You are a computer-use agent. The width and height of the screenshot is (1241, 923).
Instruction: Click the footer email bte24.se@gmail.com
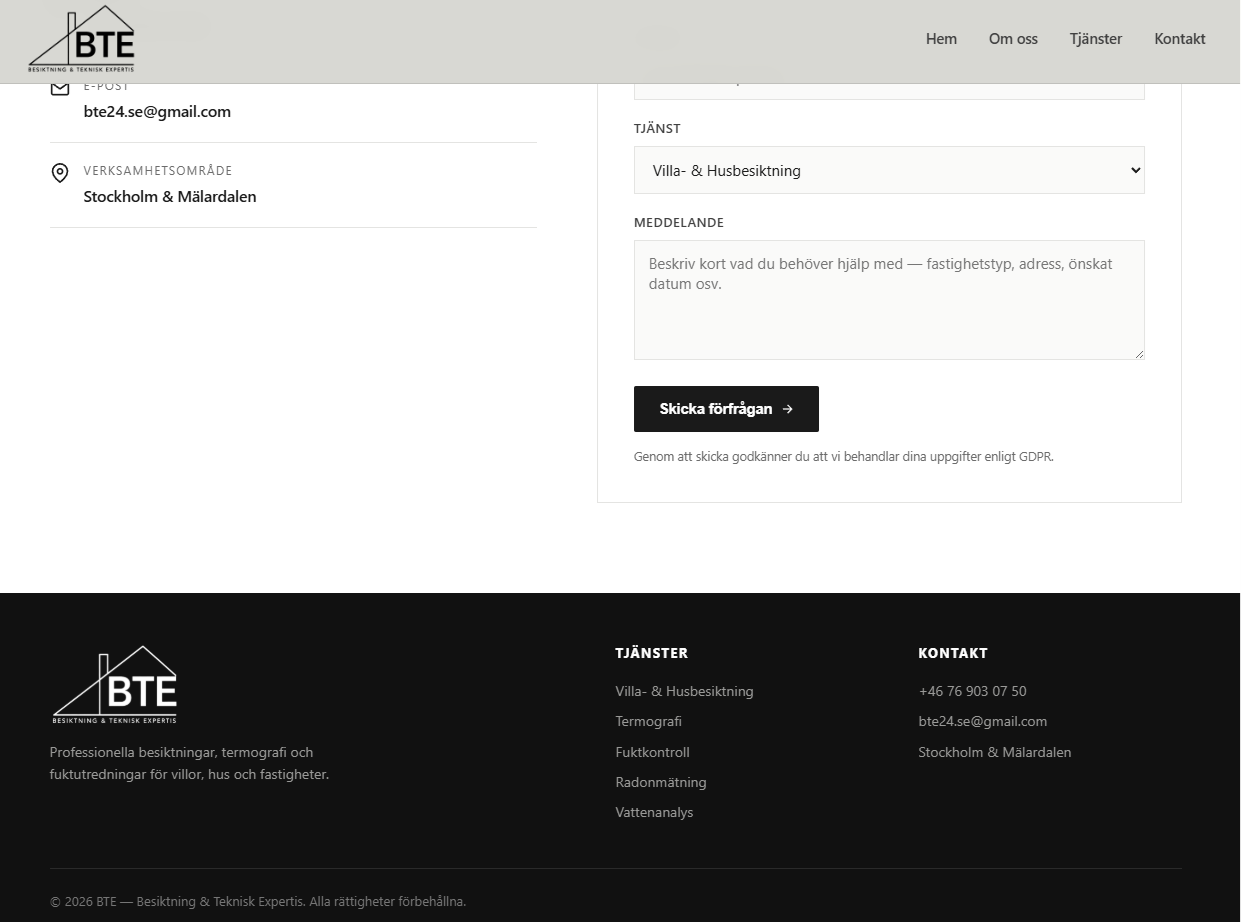[x=983, y=722]
